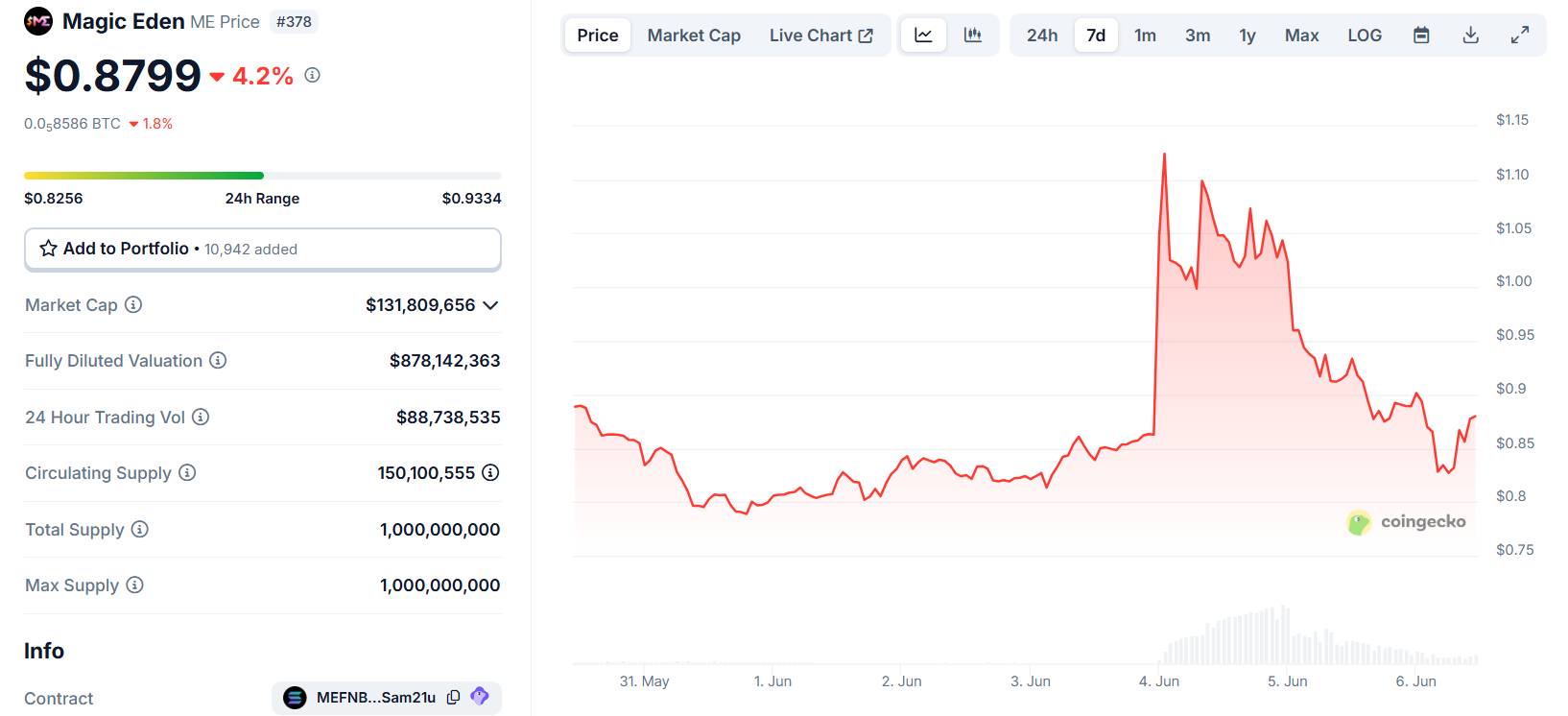1568x716 pixels.
Task: Select the 24h time range
Action: click(1041, 36)
